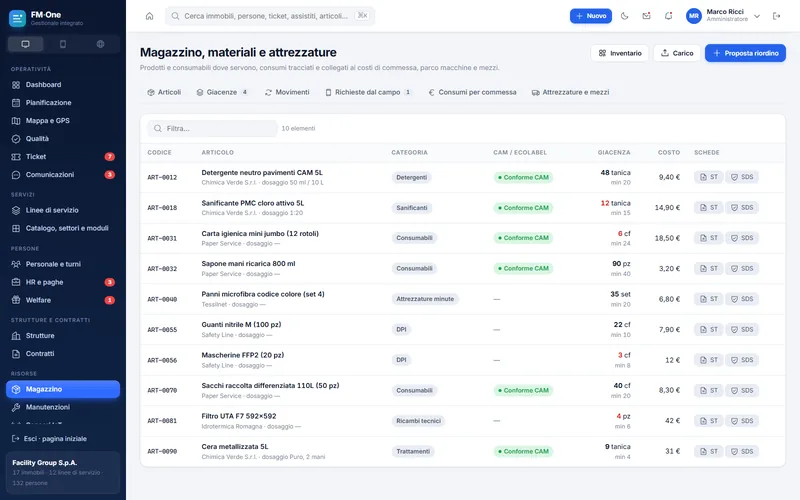Open ST sheet for Sanificante PMC cloro attivo

[x=709, y=208]
